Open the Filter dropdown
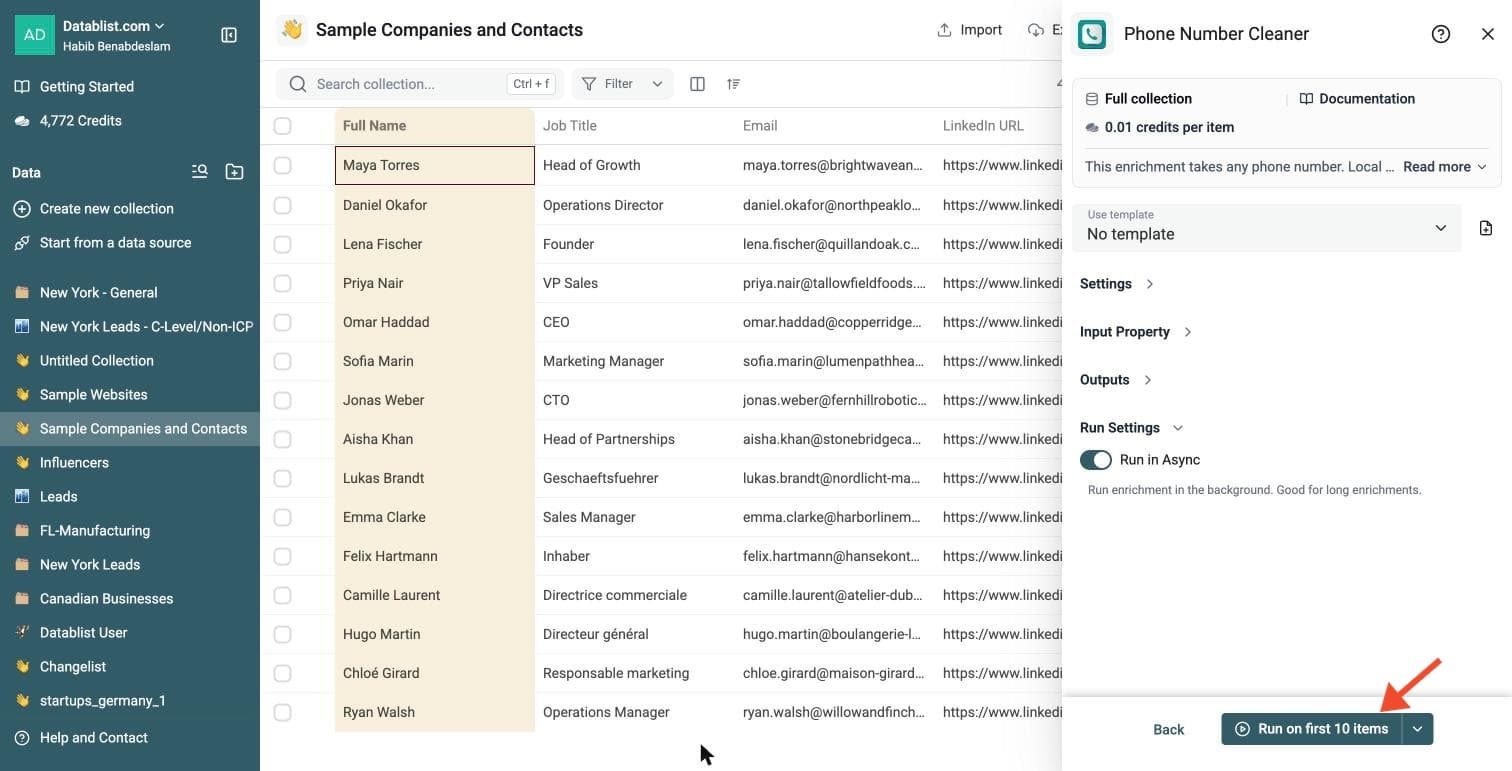 (622, 84)
